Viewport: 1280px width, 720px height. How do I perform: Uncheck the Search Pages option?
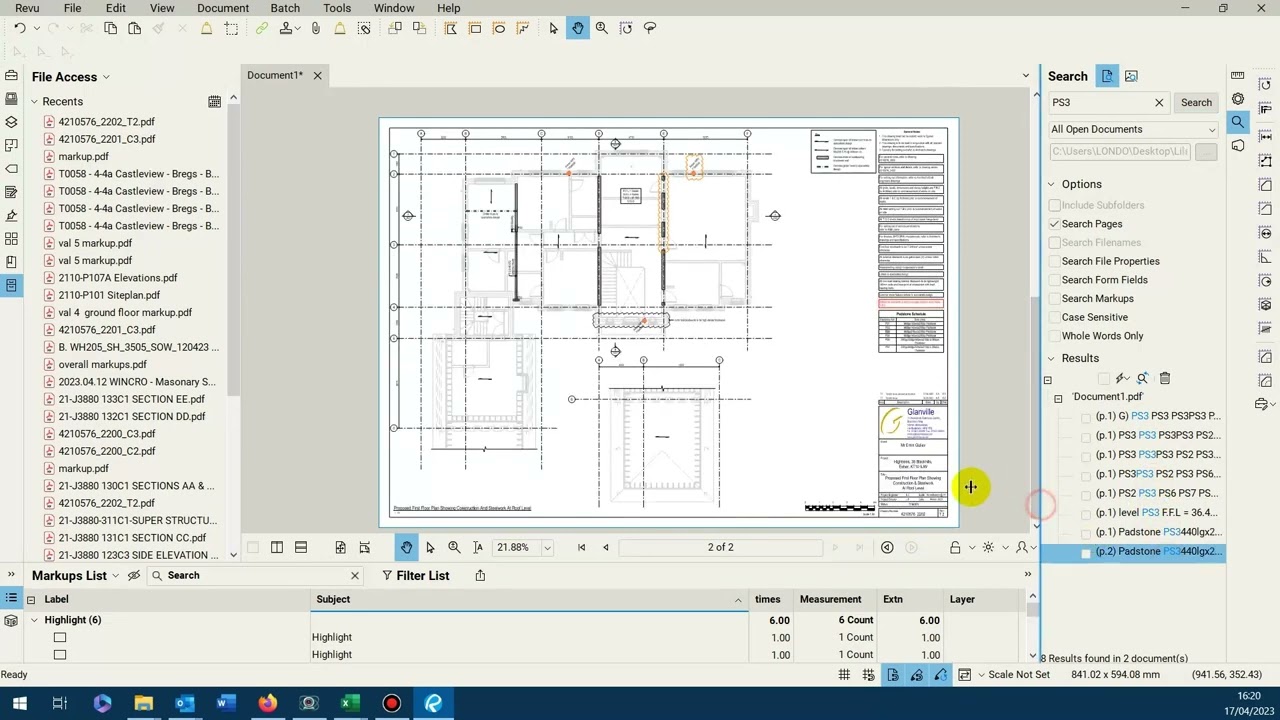coord(1054,224)
